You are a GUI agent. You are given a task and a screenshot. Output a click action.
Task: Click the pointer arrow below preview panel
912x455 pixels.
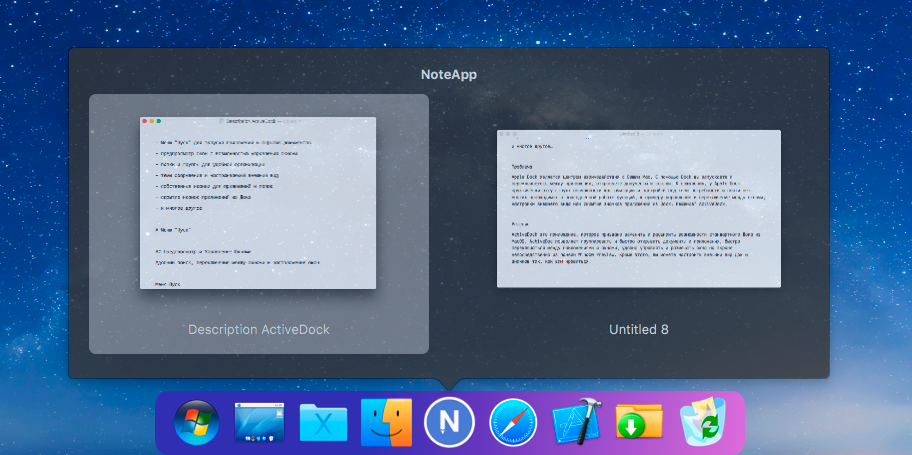click(449, 384)
